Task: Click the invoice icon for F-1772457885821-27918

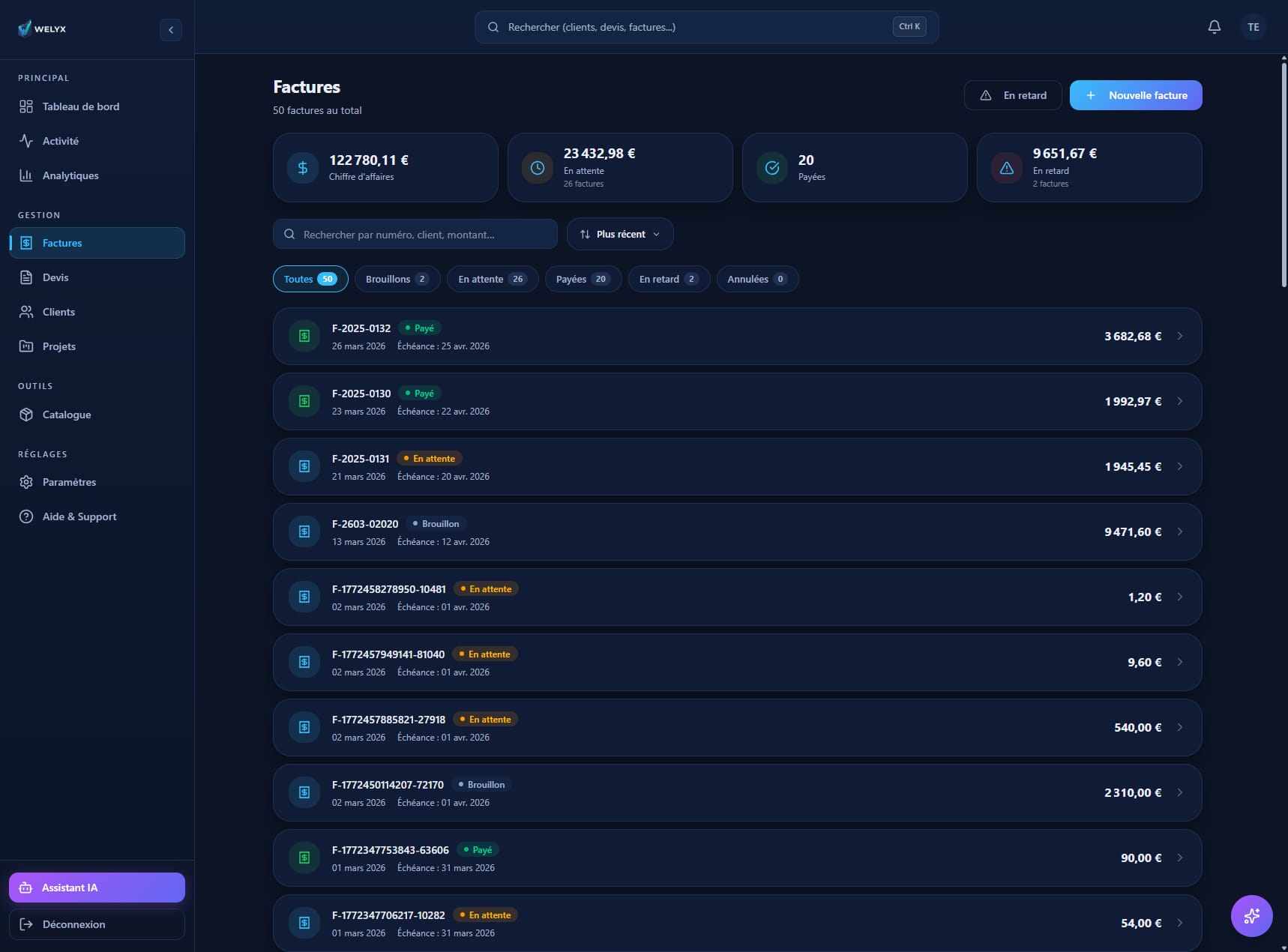Action: pos(304,728)
